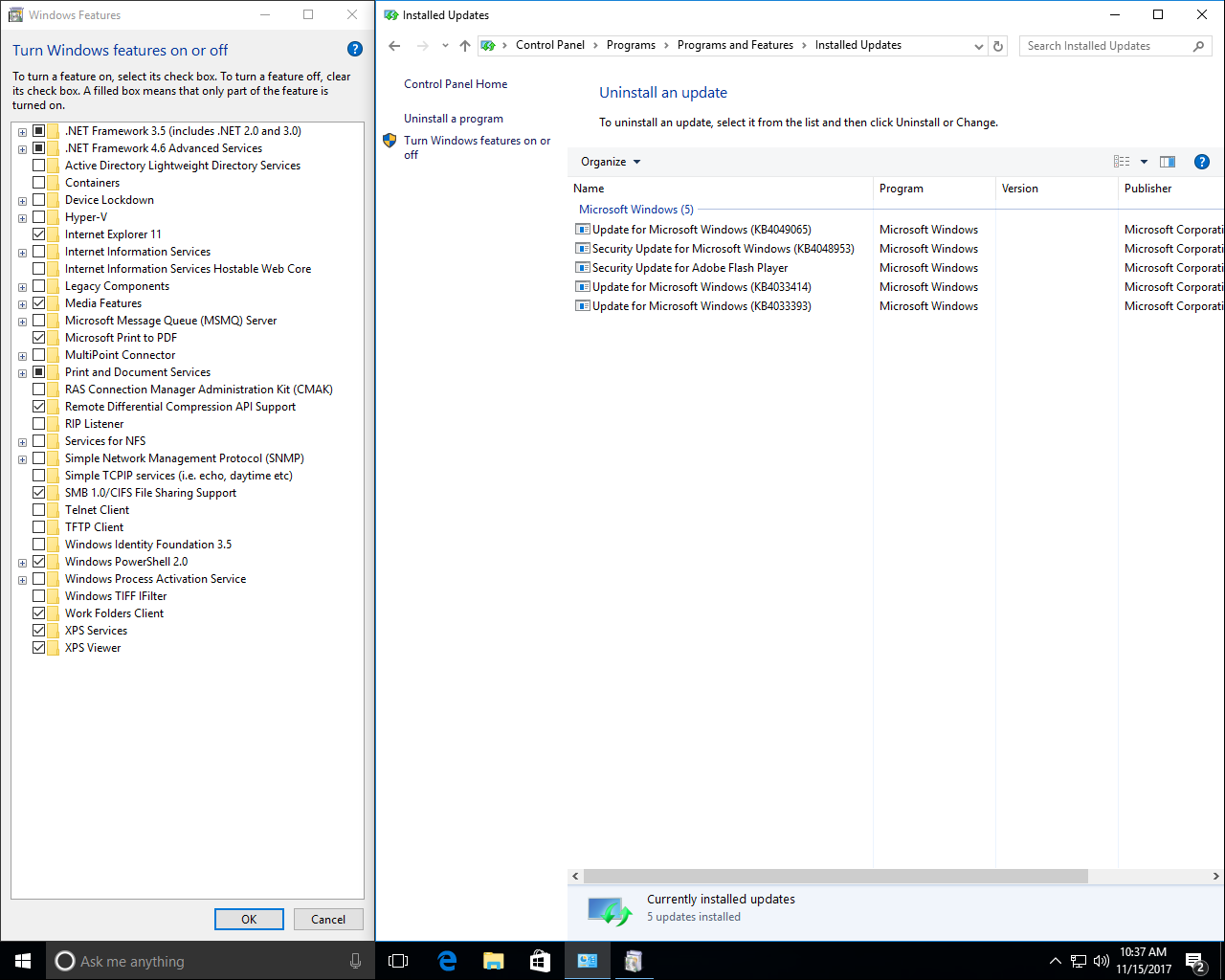Click the network tray icon

[1078, 961]
